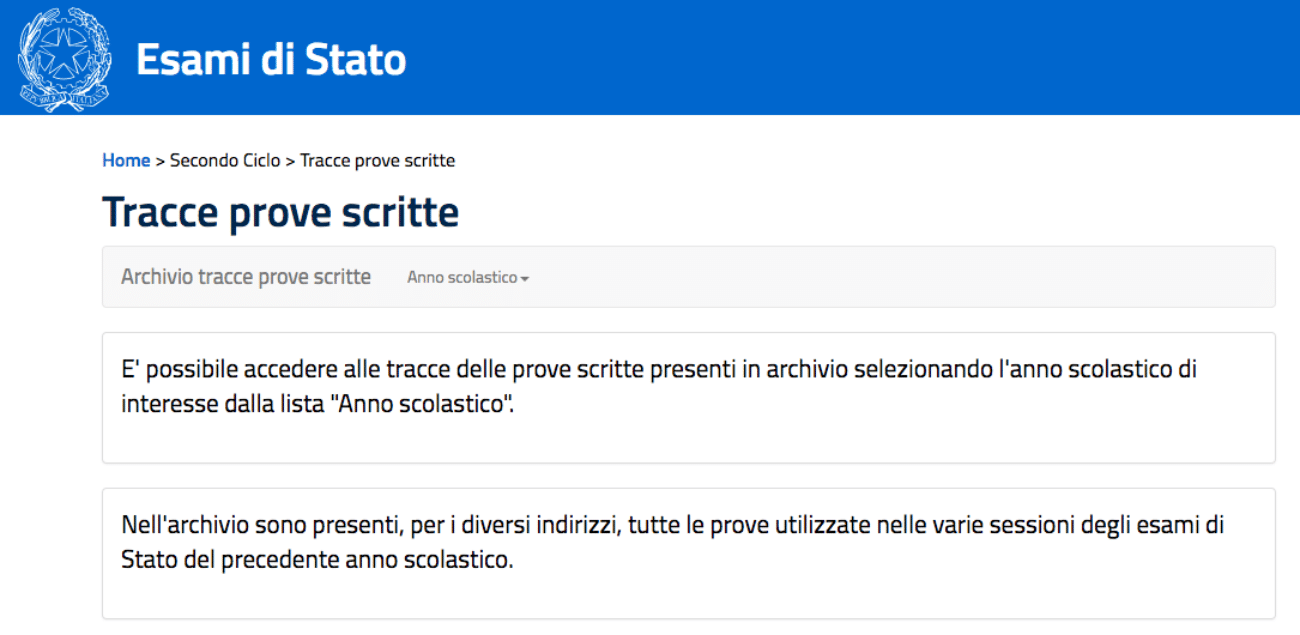
Task: Click empty space in the gray archive navbar
Action: click(x=900, y=277)
